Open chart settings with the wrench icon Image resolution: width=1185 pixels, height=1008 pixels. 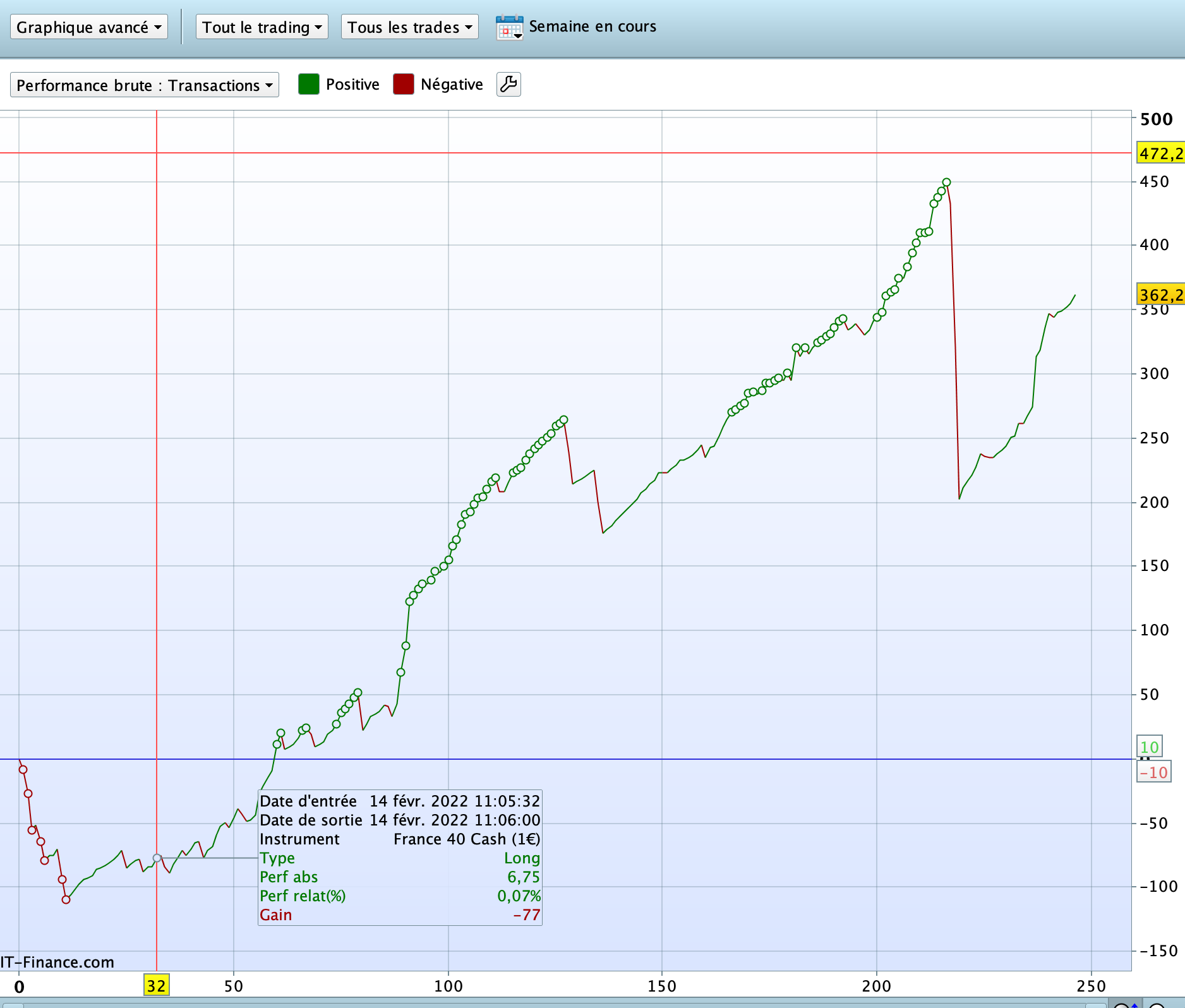[508, 84]
